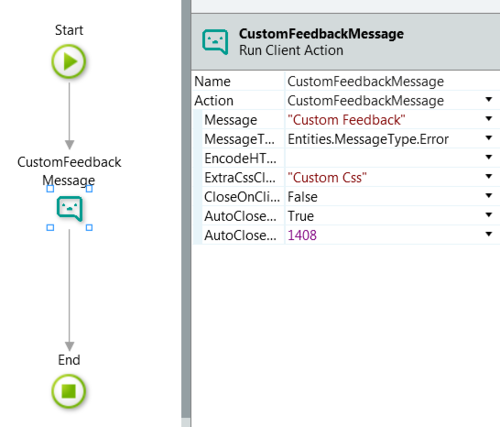Expand the MessageType value dropdown
Screen dimensions: 500x427
(x=489, y=138)
